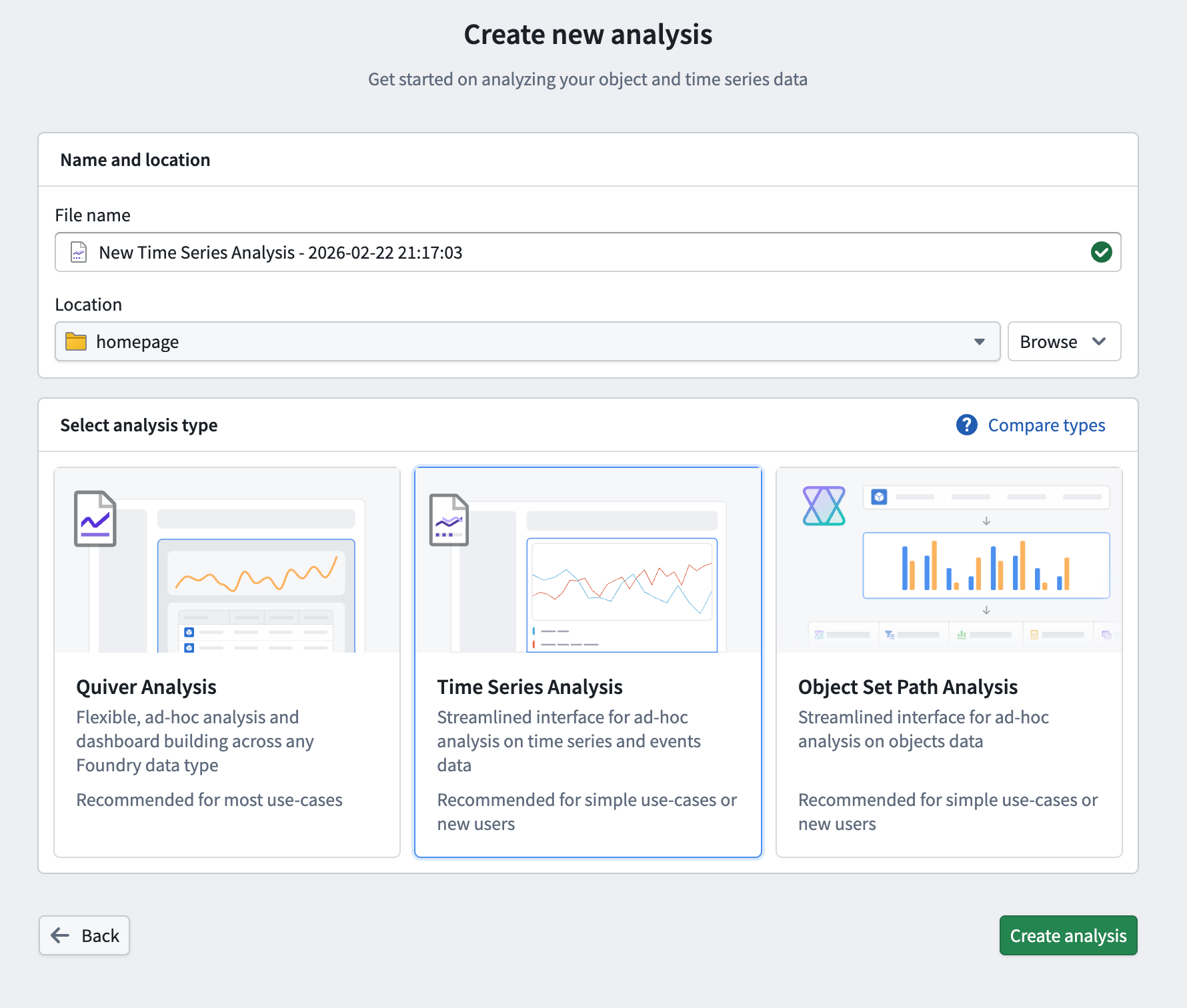Click the Quiver Analysis chart document icon
The height and width of the screenshot is (1008, 1187).
point(95,519)
